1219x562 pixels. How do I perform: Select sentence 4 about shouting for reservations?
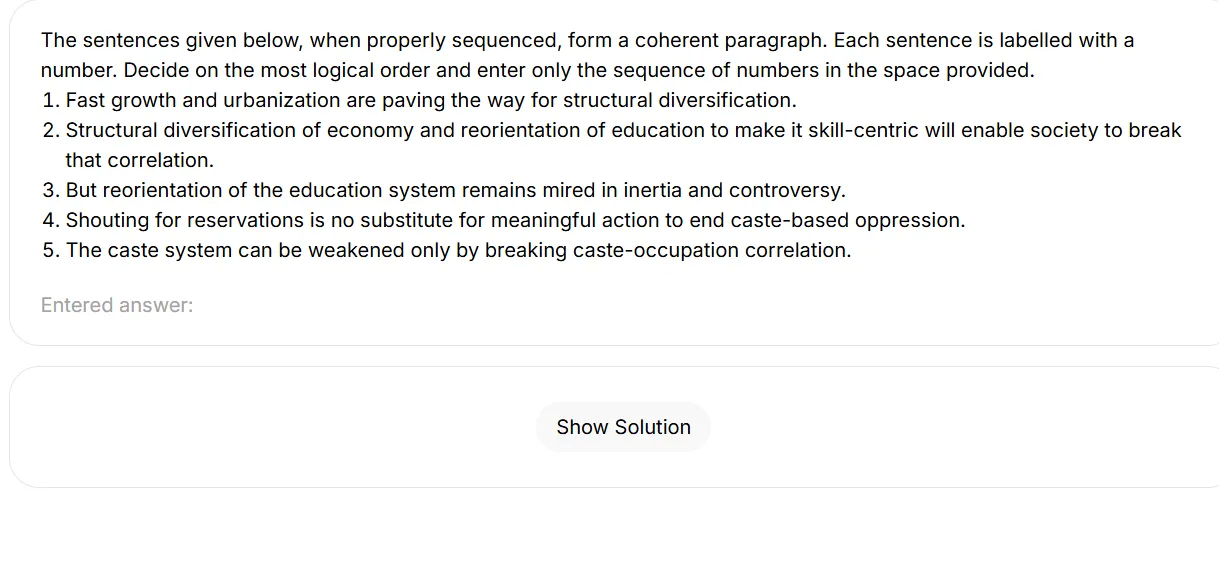(x=515, y=220)
